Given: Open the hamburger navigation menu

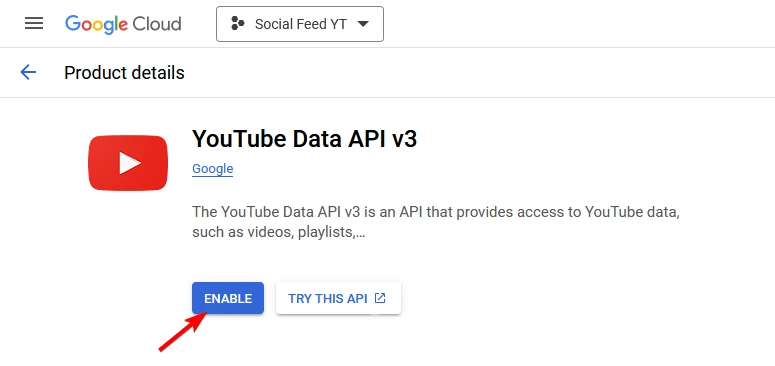Looking at the screenshot, I should [34, 23].
